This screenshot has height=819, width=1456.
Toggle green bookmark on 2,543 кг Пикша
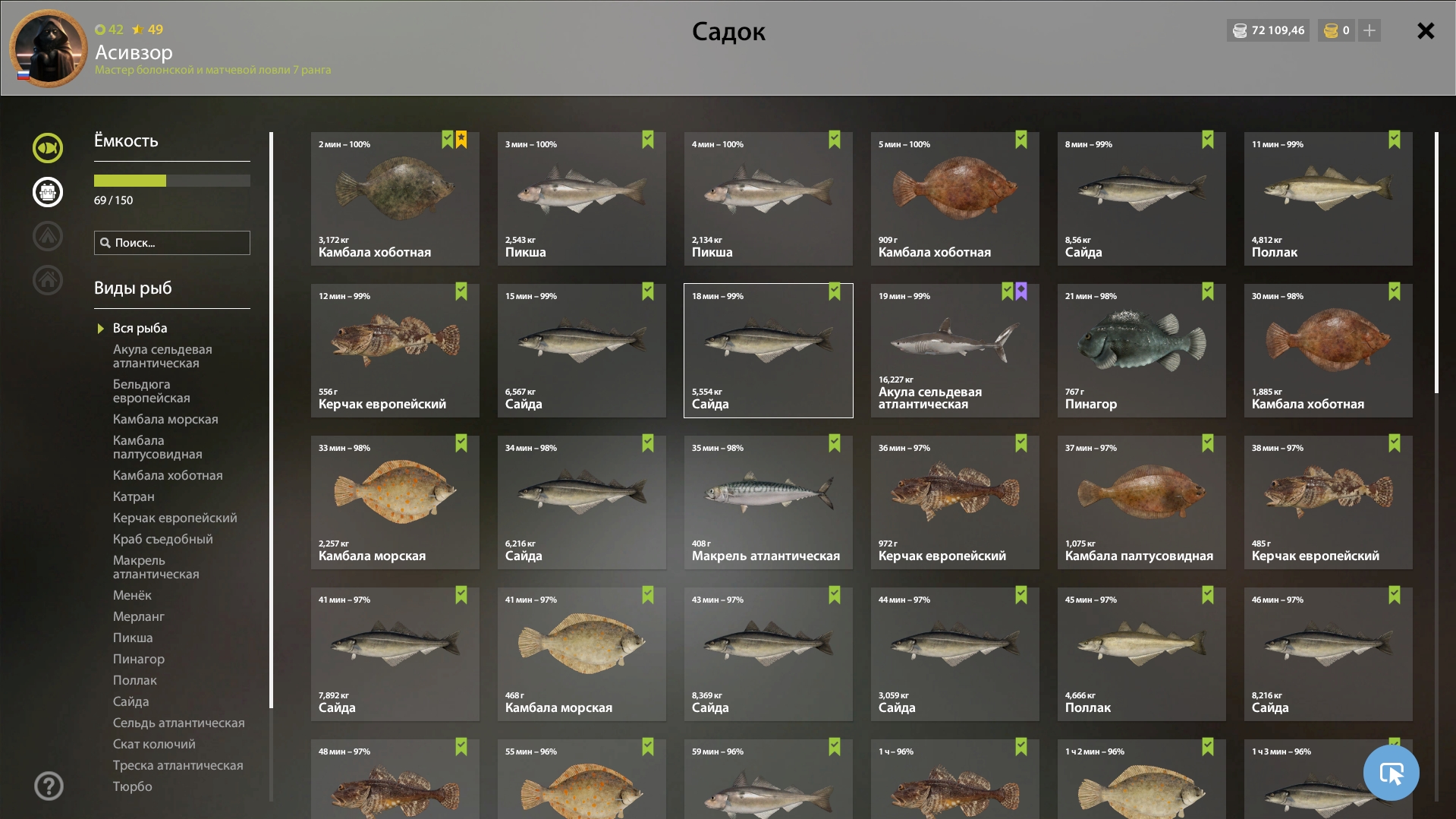[647, 140]
